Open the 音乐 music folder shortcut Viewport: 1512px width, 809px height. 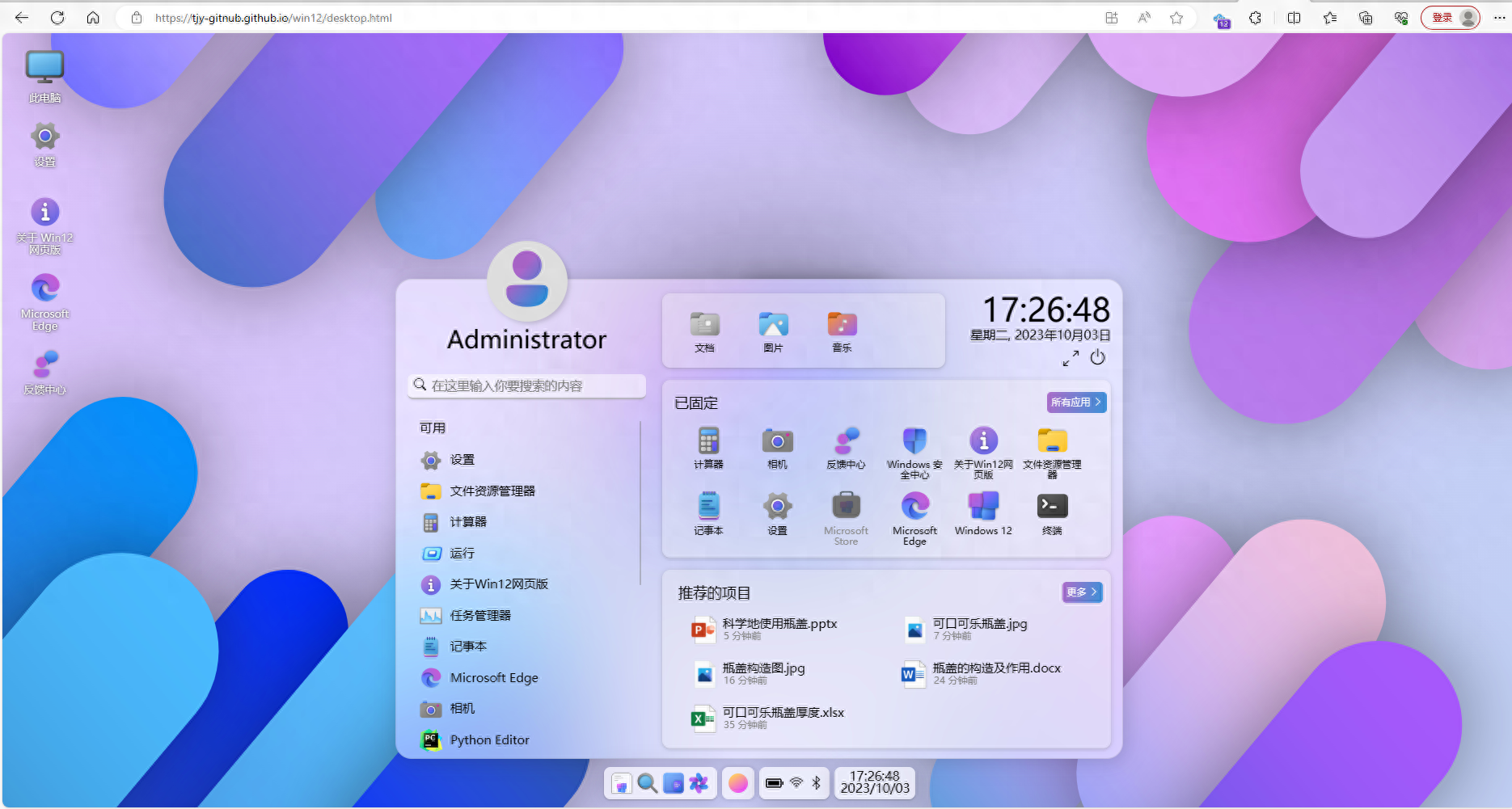coord(842,332)
